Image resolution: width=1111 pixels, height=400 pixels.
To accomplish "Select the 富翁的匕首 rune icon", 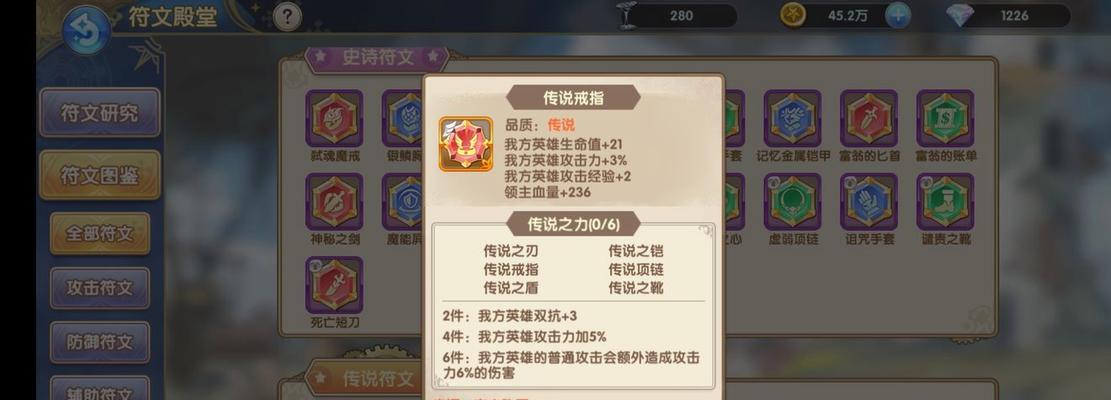I will [x=869, y=118].
